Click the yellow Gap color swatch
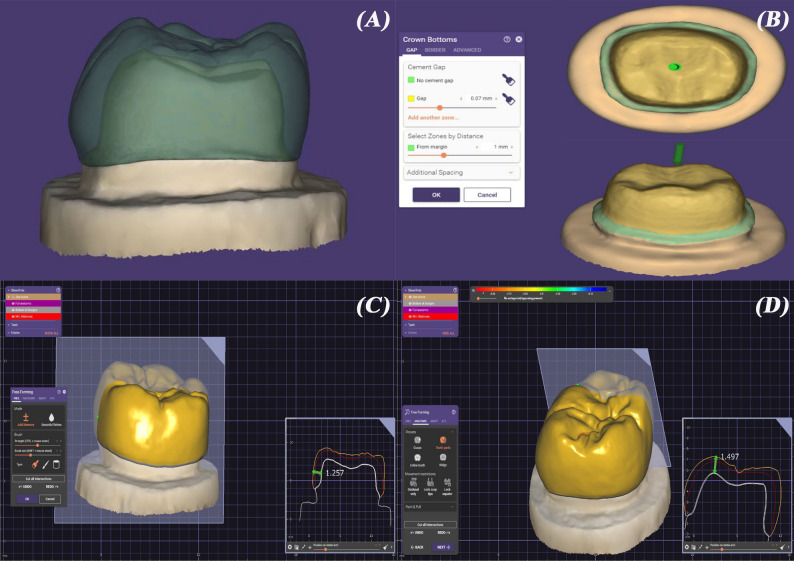This screenshot has width=794, height=561. coord(411,98)
